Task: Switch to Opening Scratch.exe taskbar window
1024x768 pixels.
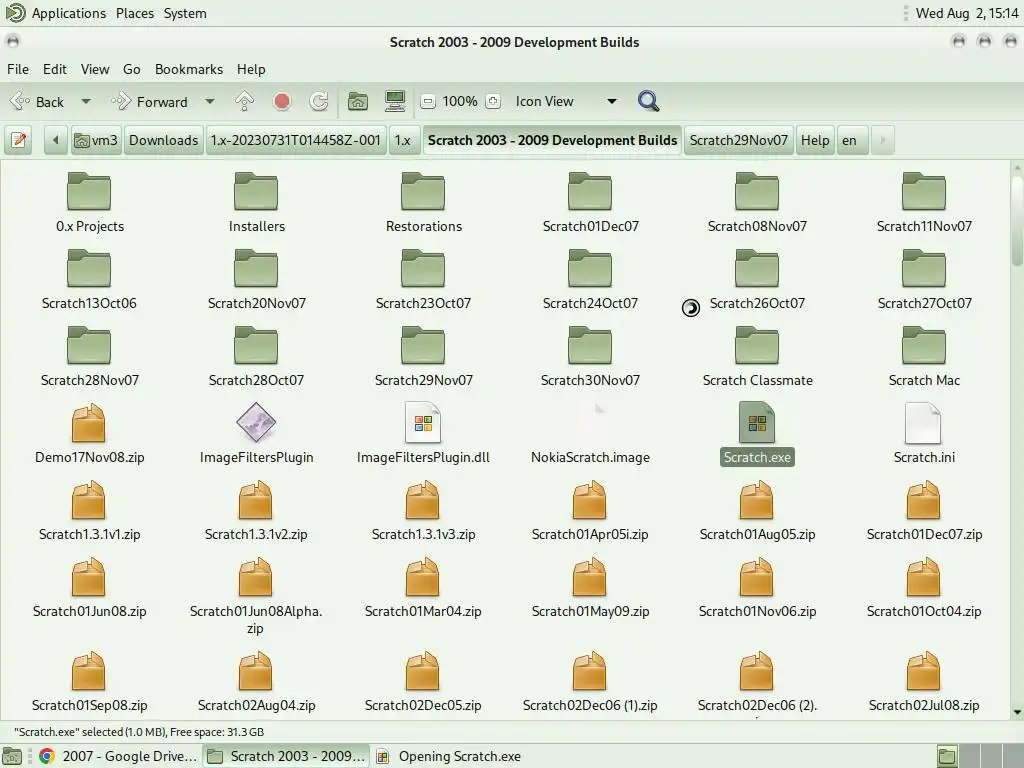Action: tap(449, 756)
